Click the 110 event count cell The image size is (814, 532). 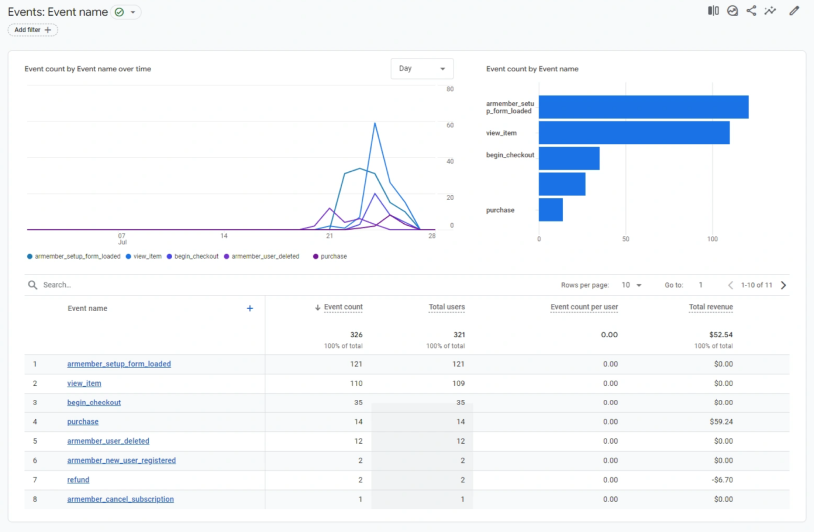[x=356, y=383]
